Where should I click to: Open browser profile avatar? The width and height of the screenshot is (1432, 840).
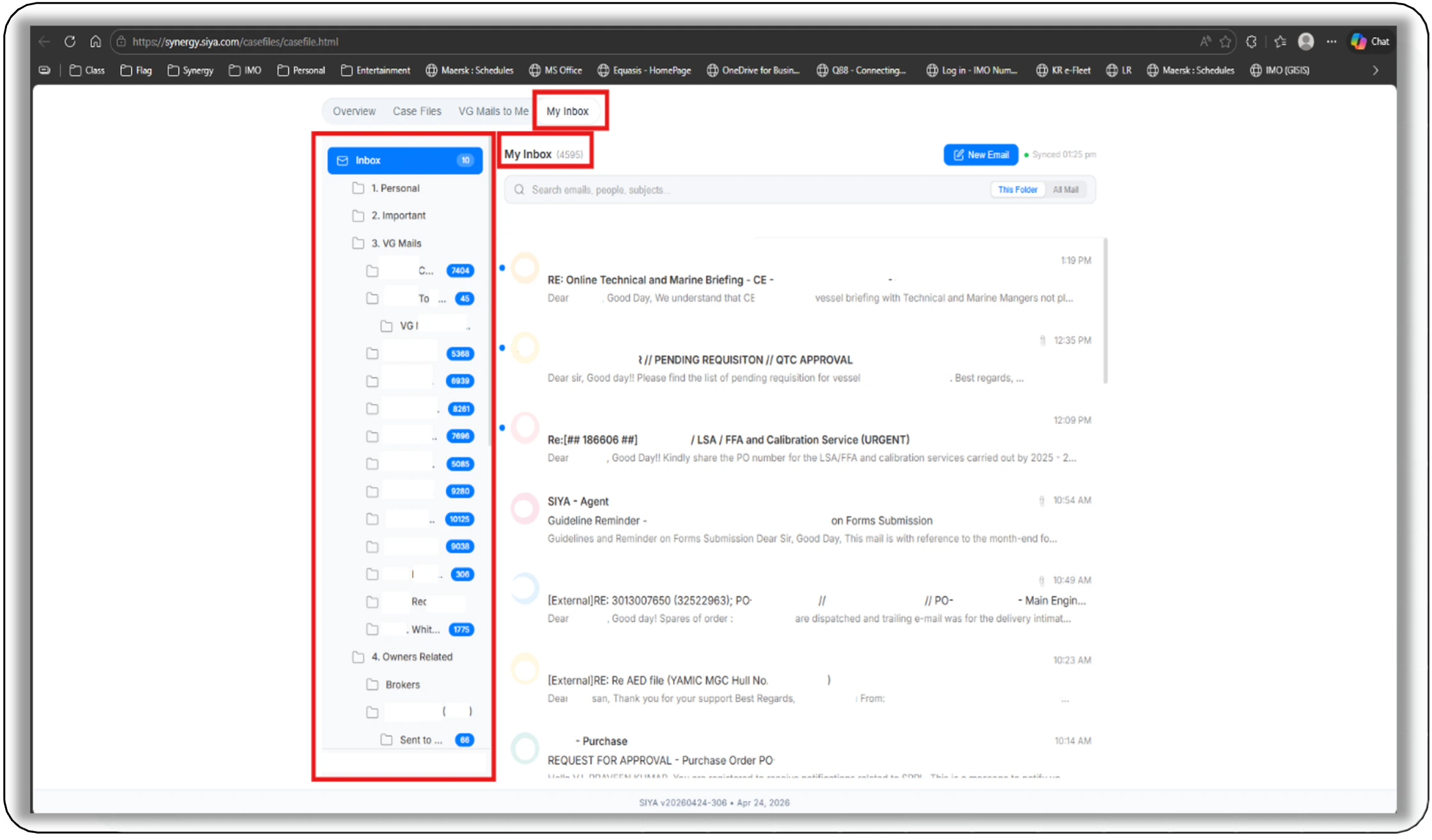pos(1305,42)
